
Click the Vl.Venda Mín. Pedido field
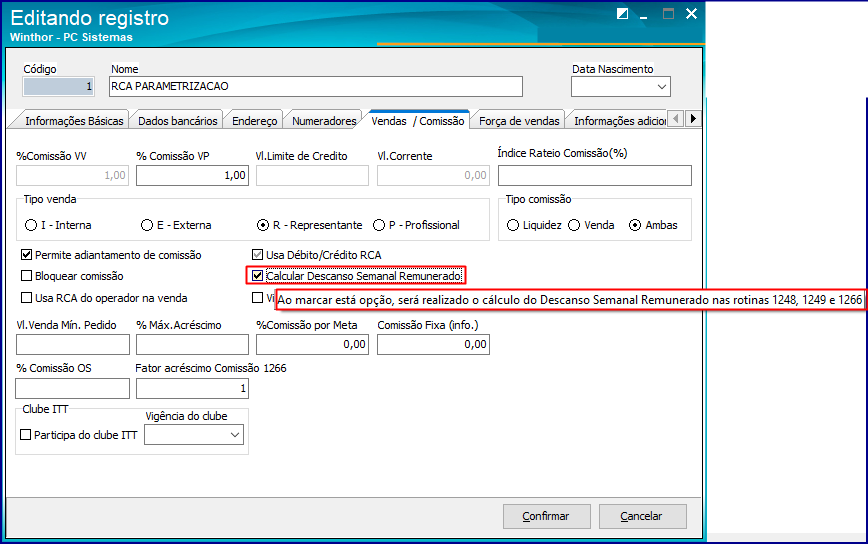[73, 345]
